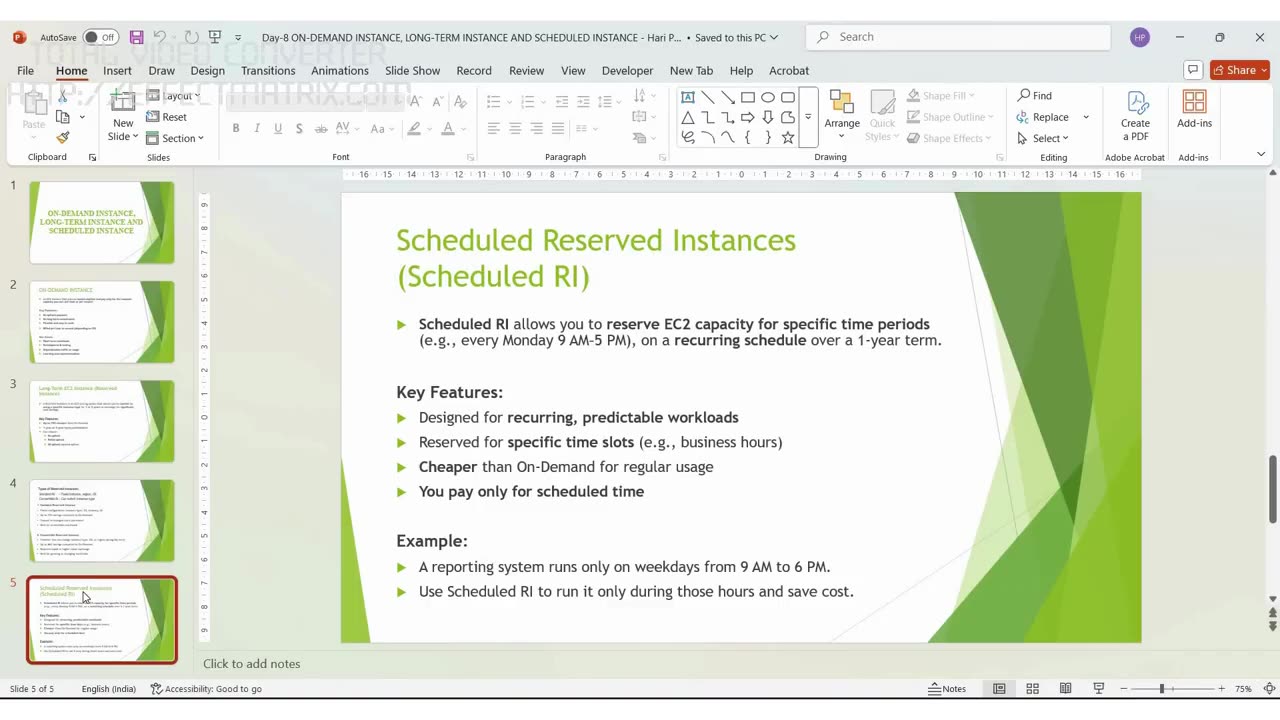Select the 5-point Star shape
1280x720 pixels.
pos(788,137)
